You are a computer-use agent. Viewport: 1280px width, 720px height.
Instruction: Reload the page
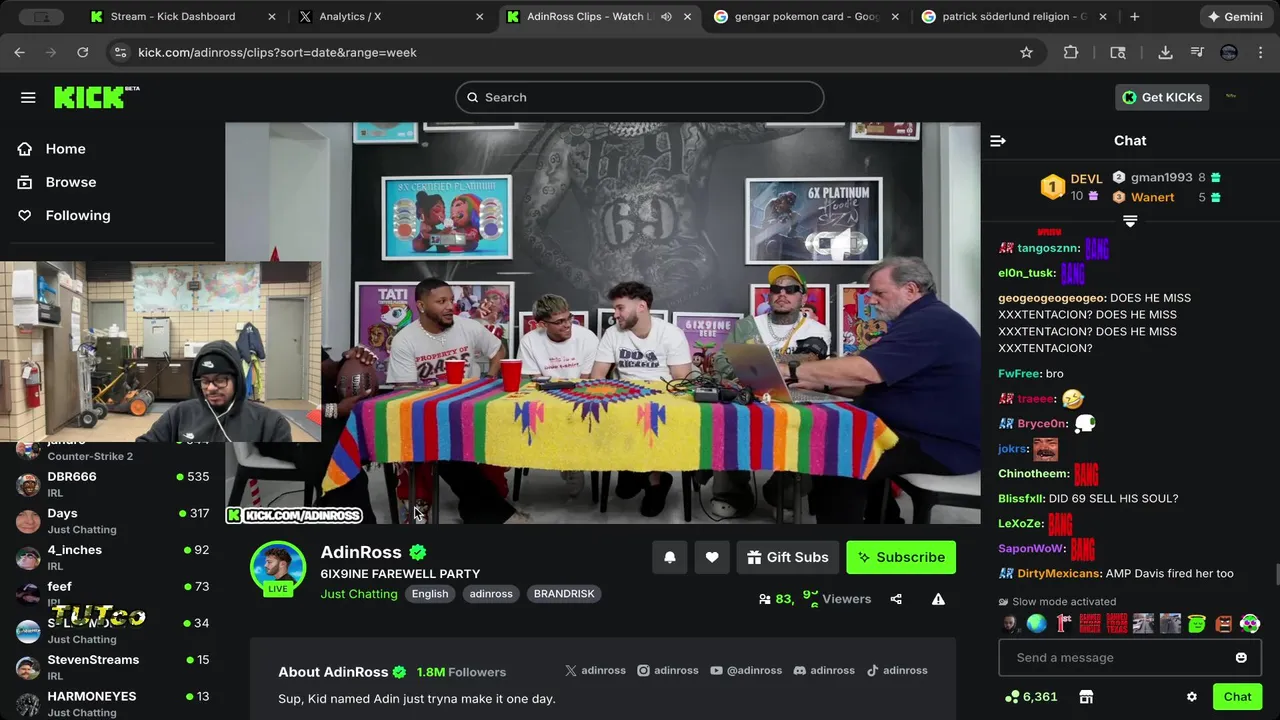[83, 52]
